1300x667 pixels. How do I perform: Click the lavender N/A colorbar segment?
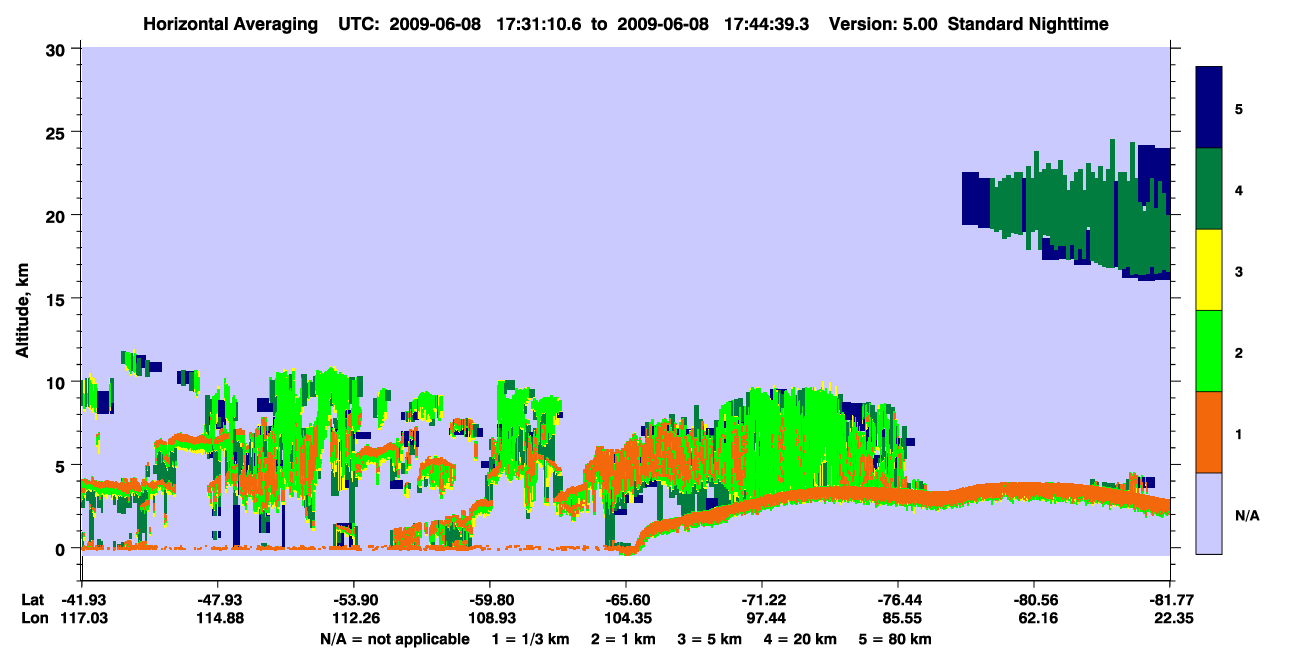(x=1209, y=513)
